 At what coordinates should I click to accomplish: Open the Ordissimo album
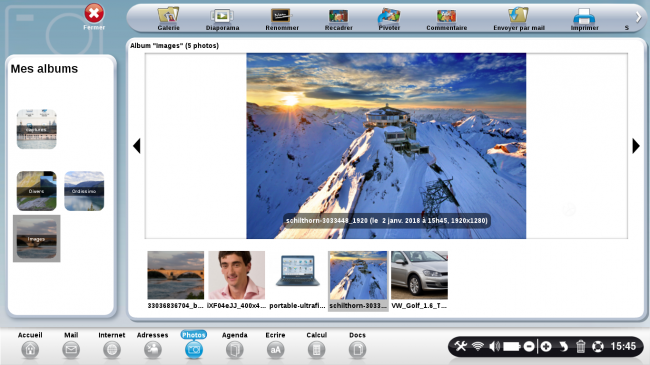(x=84, y=191)
